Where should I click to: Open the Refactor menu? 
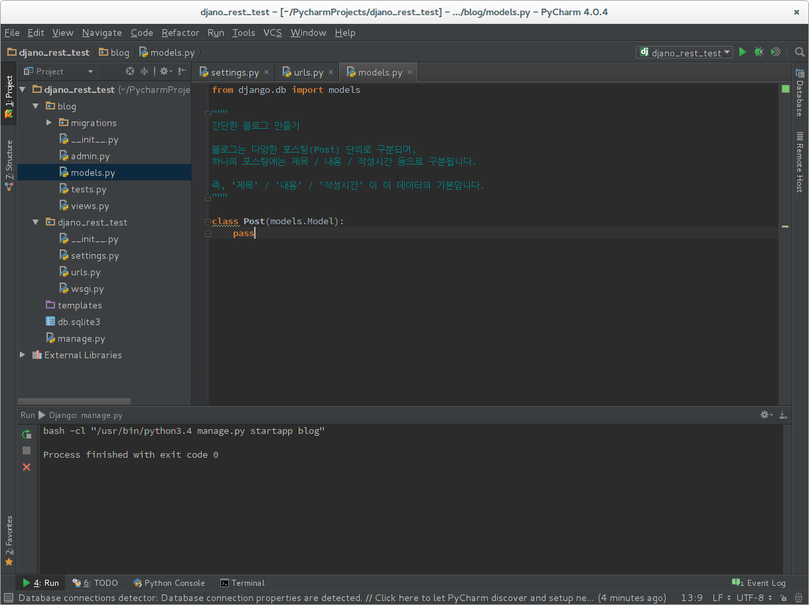[180, 32]
